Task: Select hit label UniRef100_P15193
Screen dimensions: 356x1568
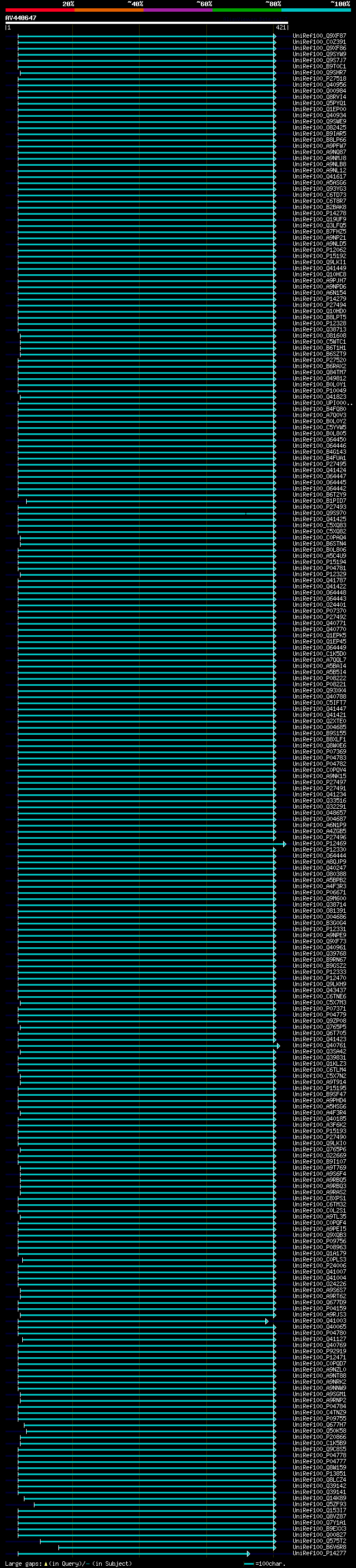Action: tap(319, 1131)
